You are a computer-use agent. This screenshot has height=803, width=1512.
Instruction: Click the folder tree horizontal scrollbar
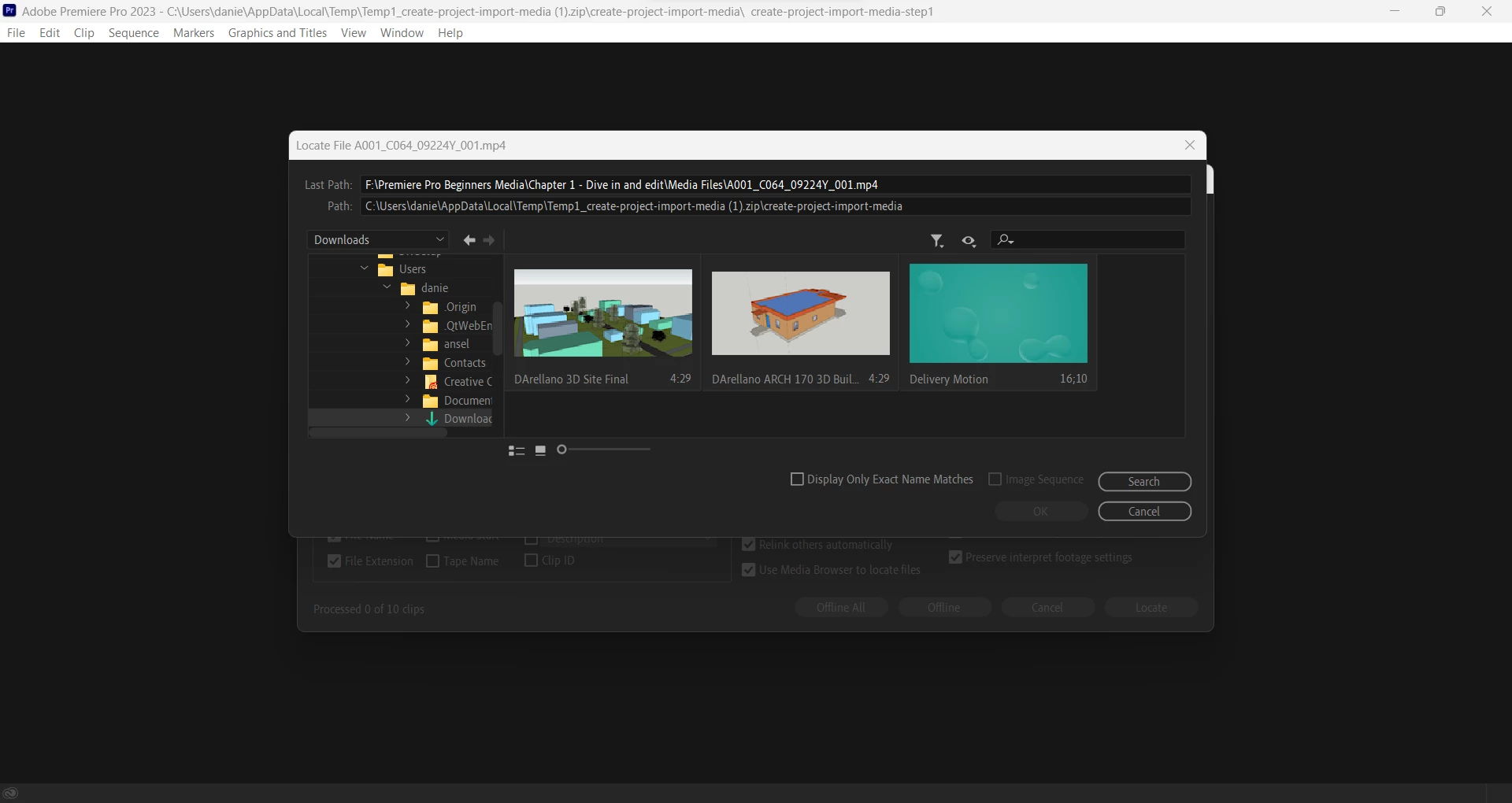[378, 433]
